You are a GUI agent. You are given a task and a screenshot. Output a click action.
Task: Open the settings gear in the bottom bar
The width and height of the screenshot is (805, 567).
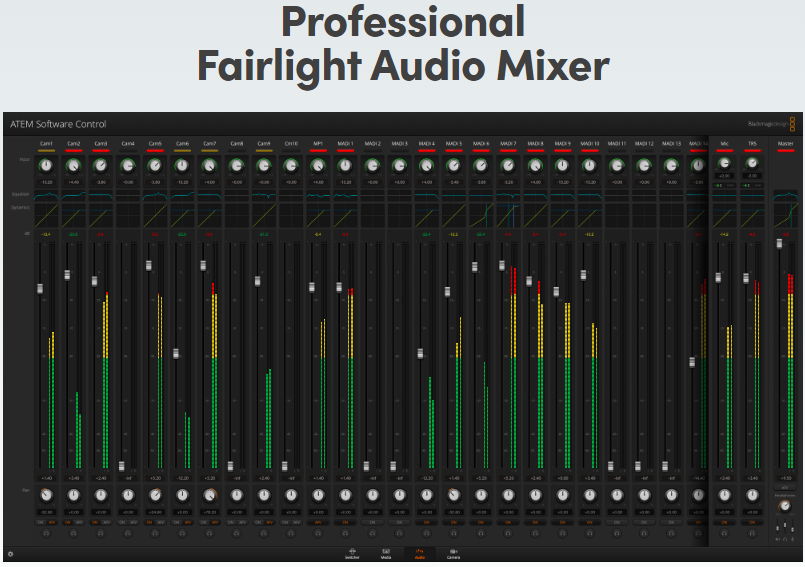10,554
